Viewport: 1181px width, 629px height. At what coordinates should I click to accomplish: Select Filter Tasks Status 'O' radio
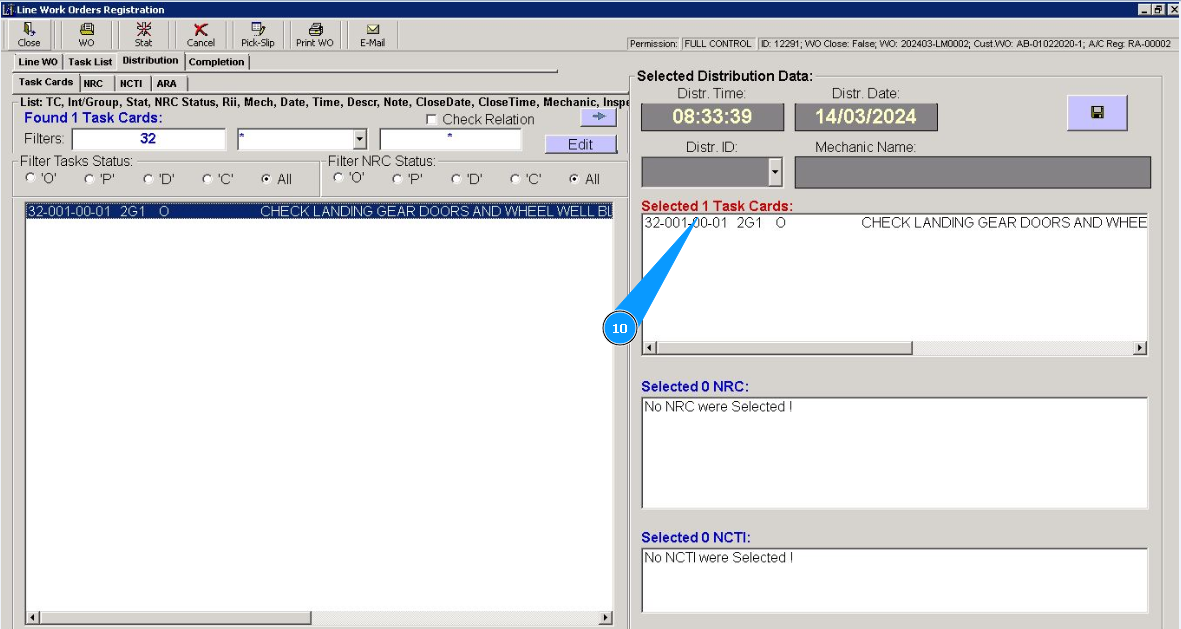coord(30,179)
